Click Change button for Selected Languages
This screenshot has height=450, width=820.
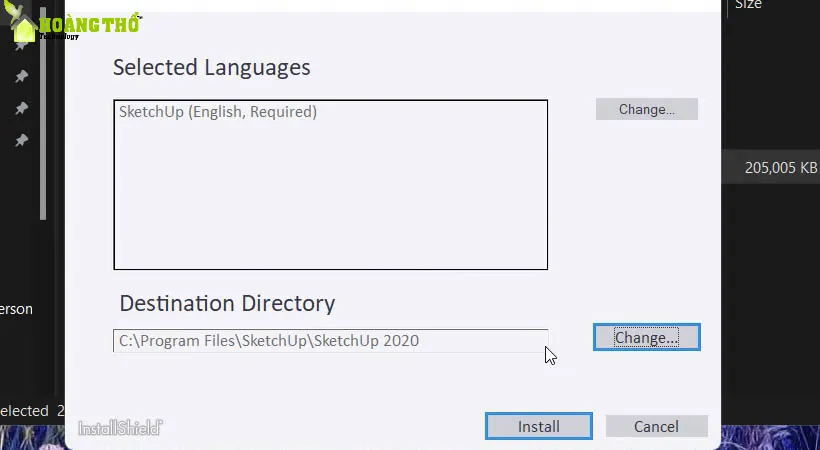pyautogui.click(x=646, y=109)
